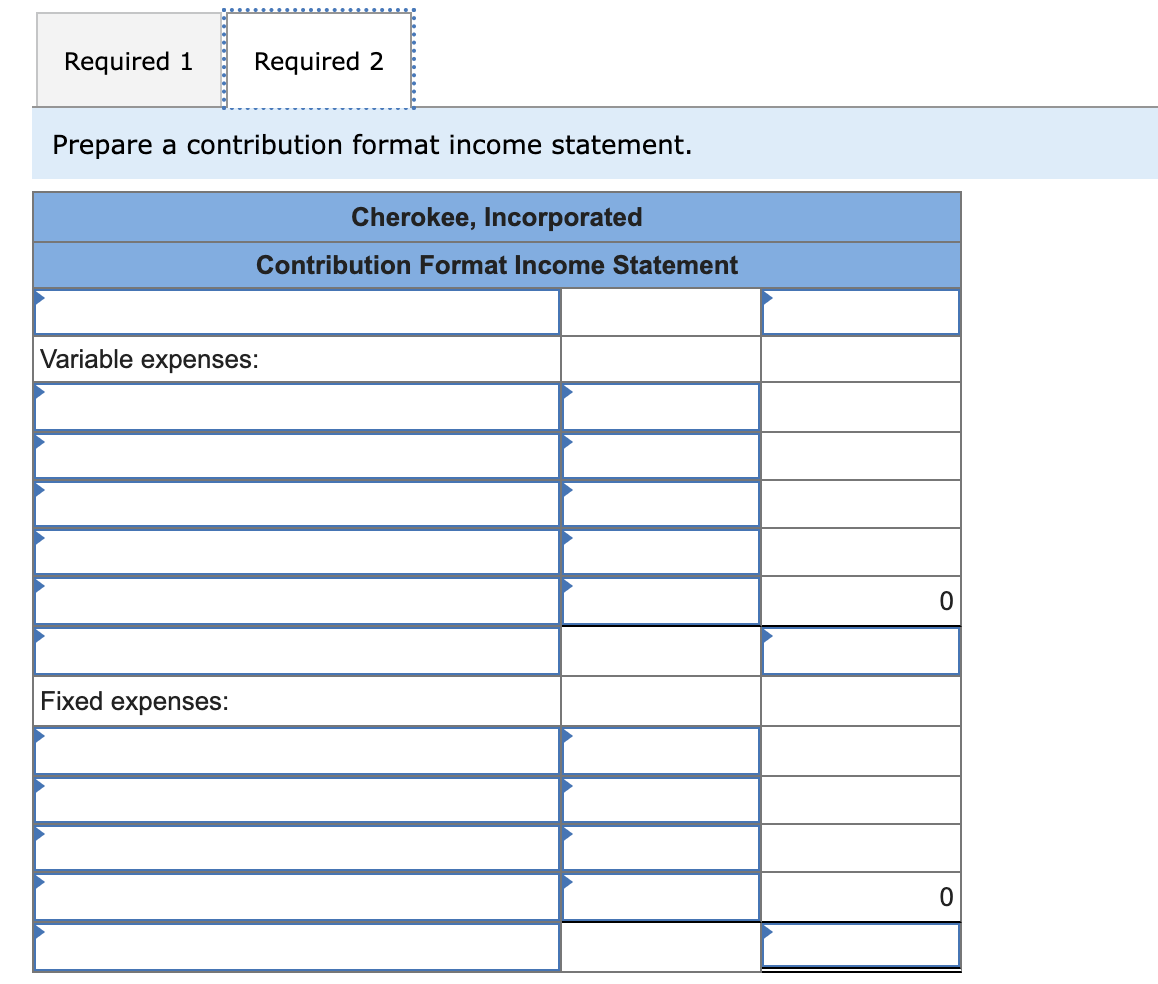Viewport: 1158px width, 984px height.
Task: Click the first variable expense amount field
Action: (661, 406)
